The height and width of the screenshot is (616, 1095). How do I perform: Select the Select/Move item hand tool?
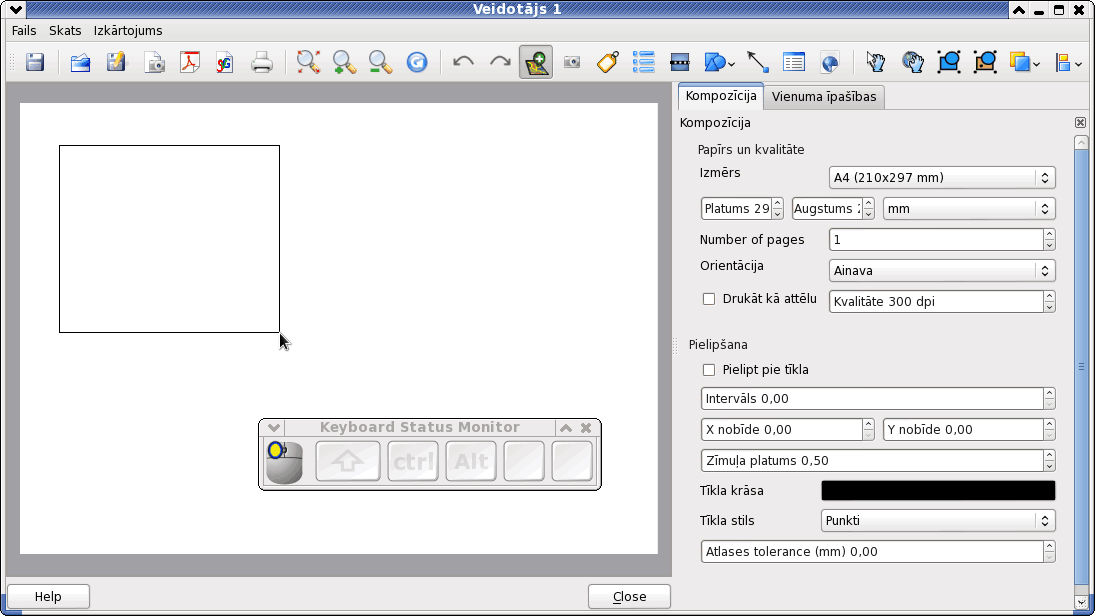coord(876,62)
